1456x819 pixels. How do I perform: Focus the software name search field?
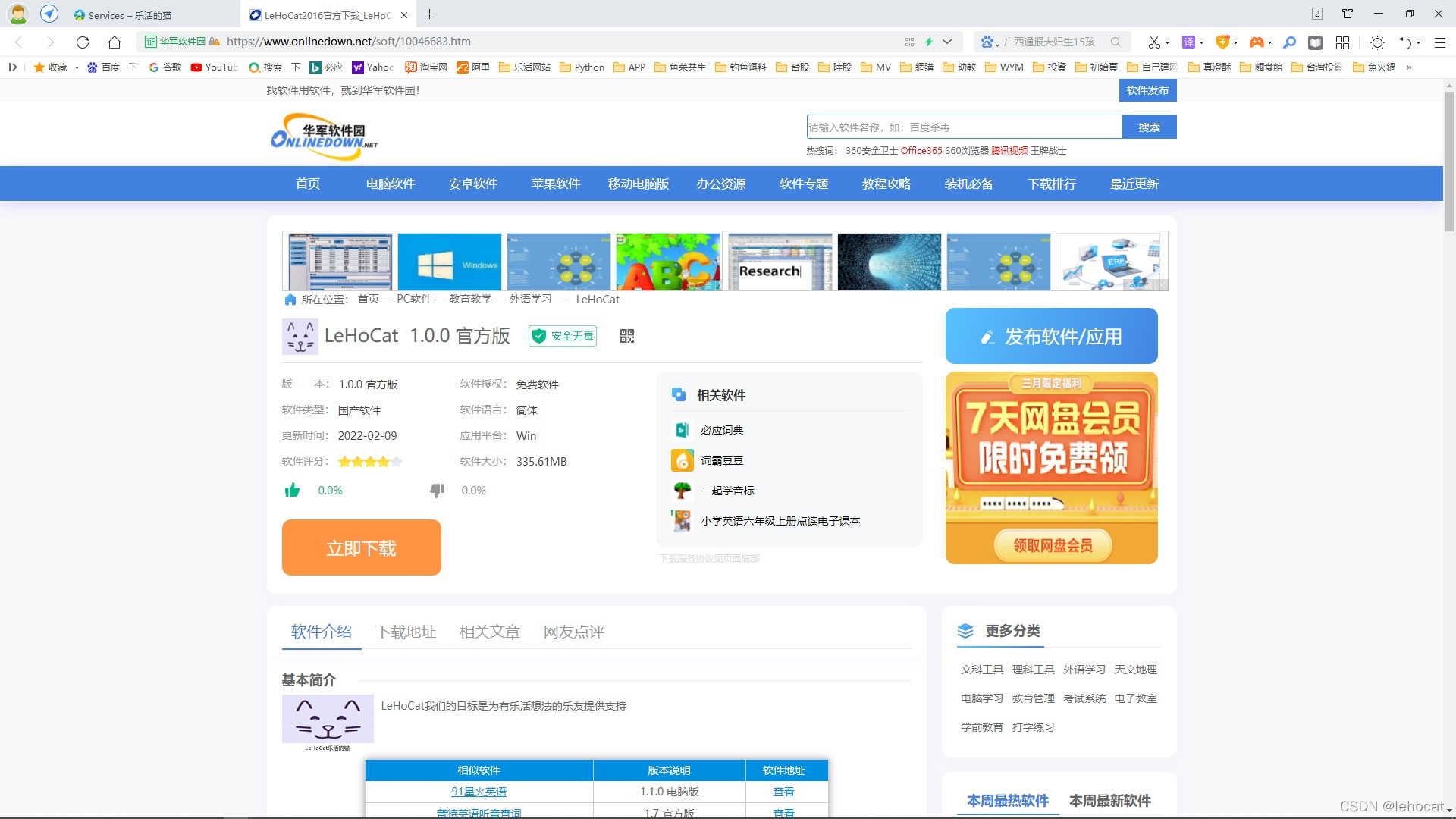pos(963,127)
